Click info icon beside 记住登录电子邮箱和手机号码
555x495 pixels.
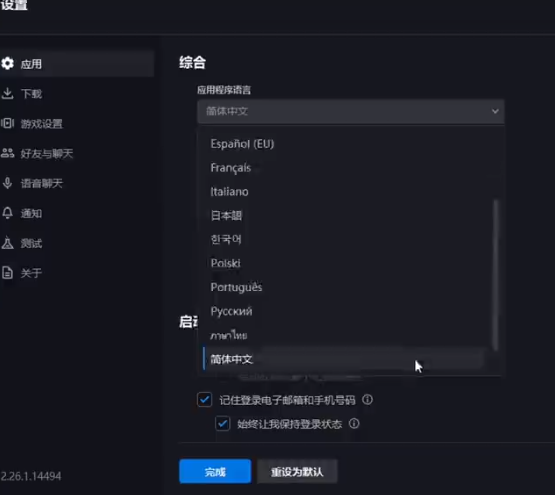pyautogui.click(x=367, y=400)
